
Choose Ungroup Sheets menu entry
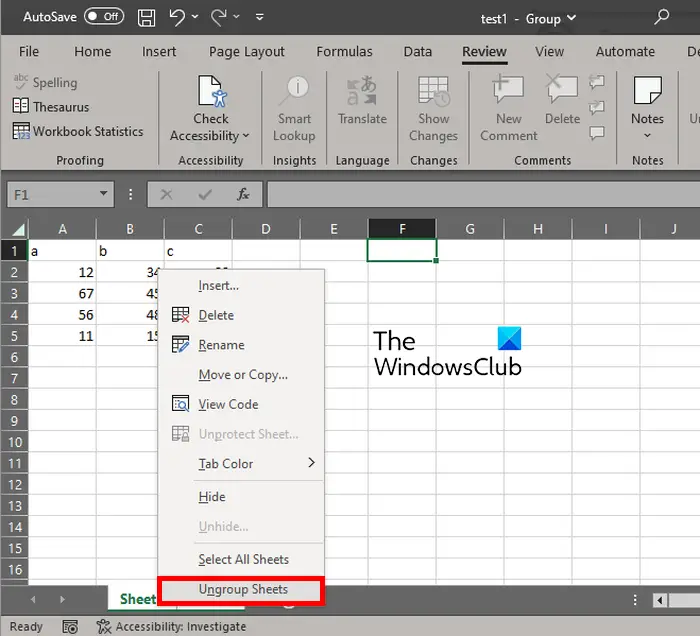coord(241,590)
